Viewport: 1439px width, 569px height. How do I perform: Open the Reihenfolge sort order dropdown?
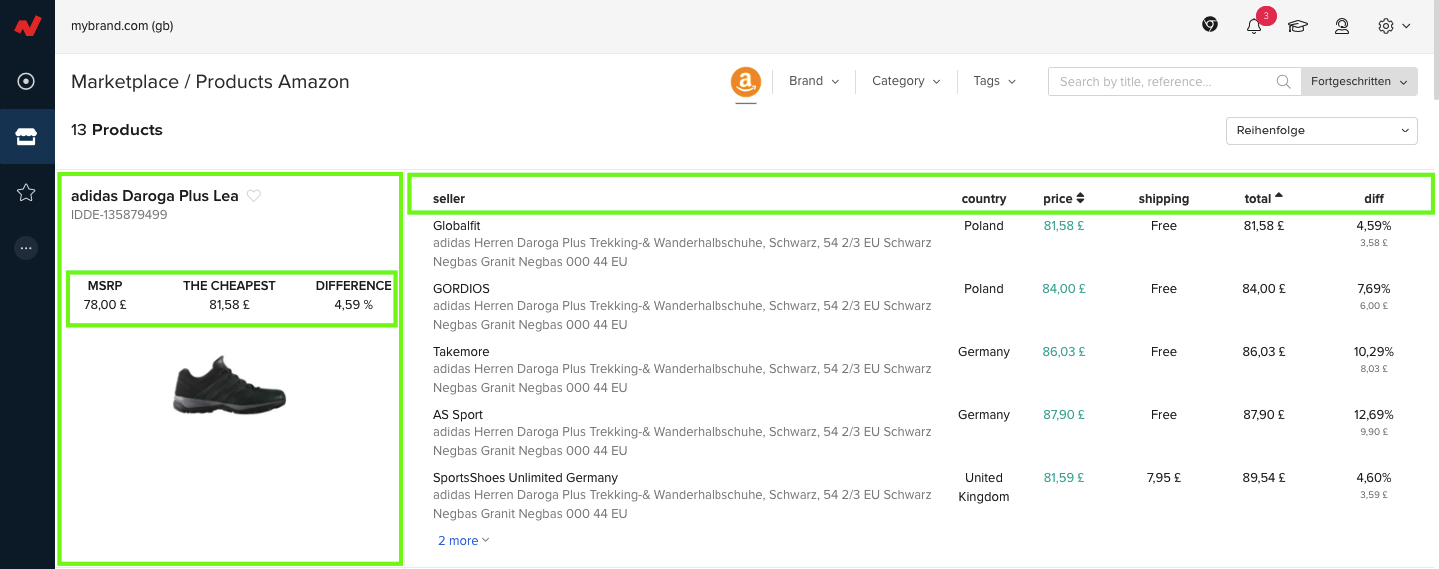tap(1321, 130)
